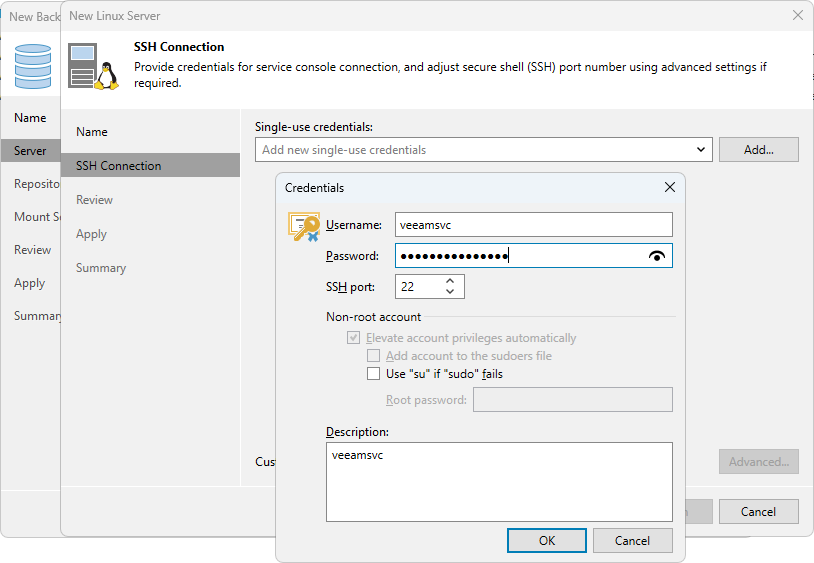
Task: Click the Username input field
Action: (534, 225)
